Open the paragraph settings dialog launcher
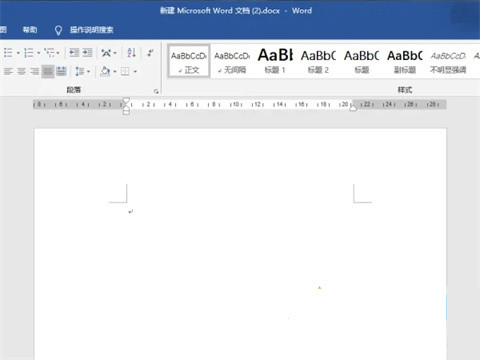The image size is (480, 360). coord(156,91)
